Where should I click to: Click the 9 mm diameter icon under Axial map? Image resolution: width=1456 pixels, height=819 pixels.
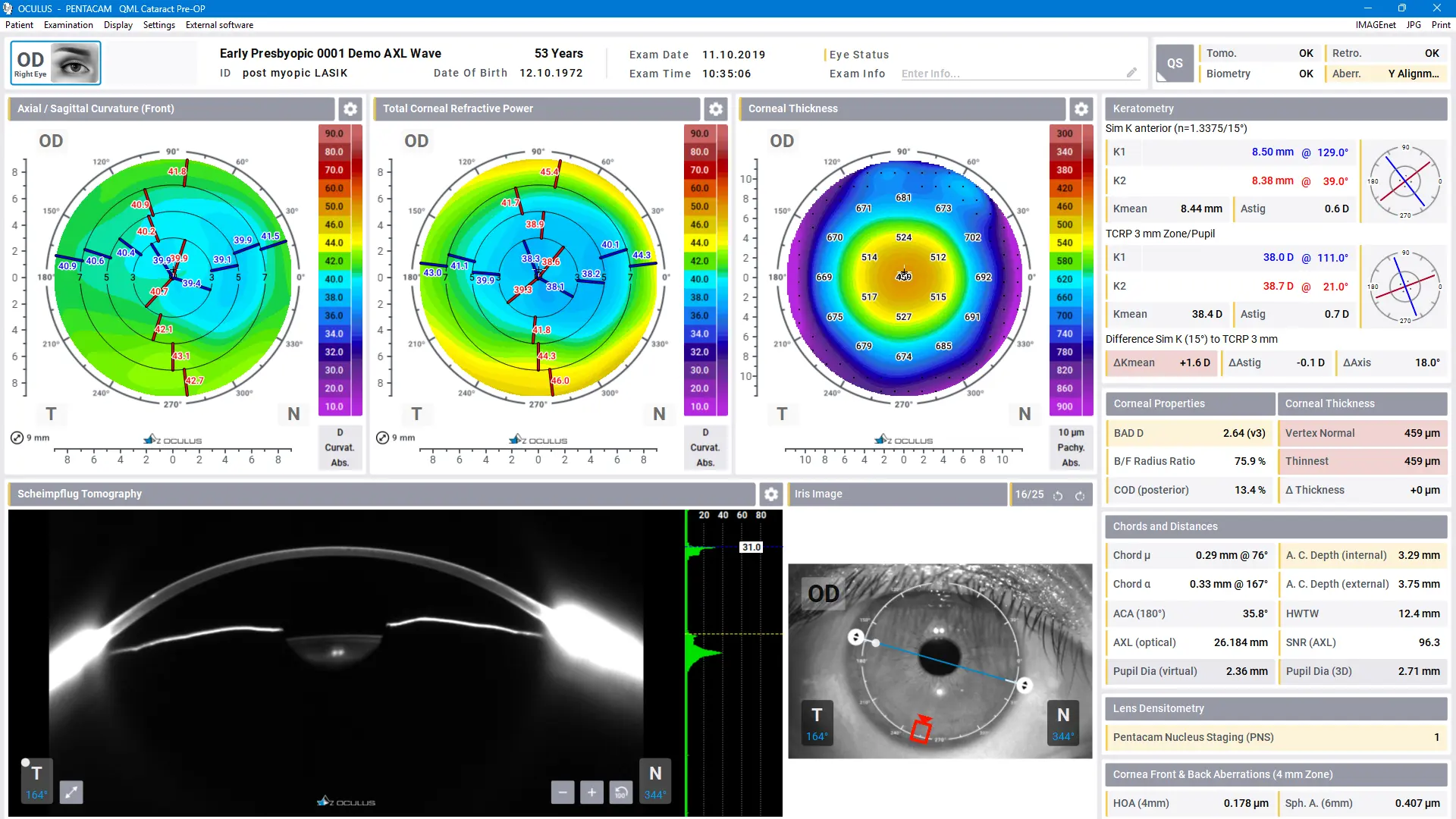17,438
